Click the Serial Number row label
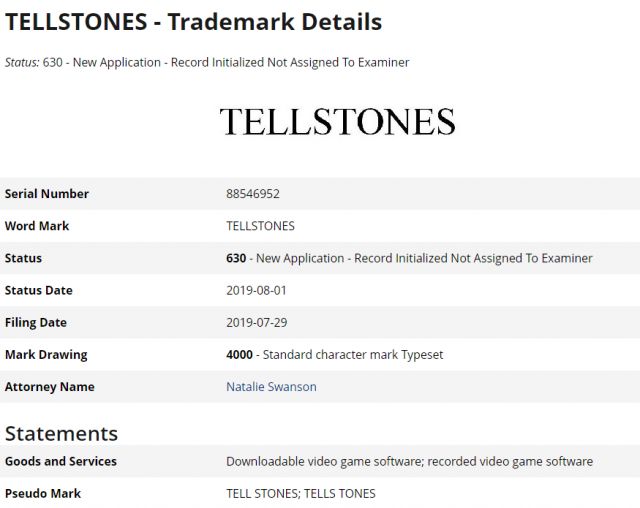640x508 pixels. 47,194
